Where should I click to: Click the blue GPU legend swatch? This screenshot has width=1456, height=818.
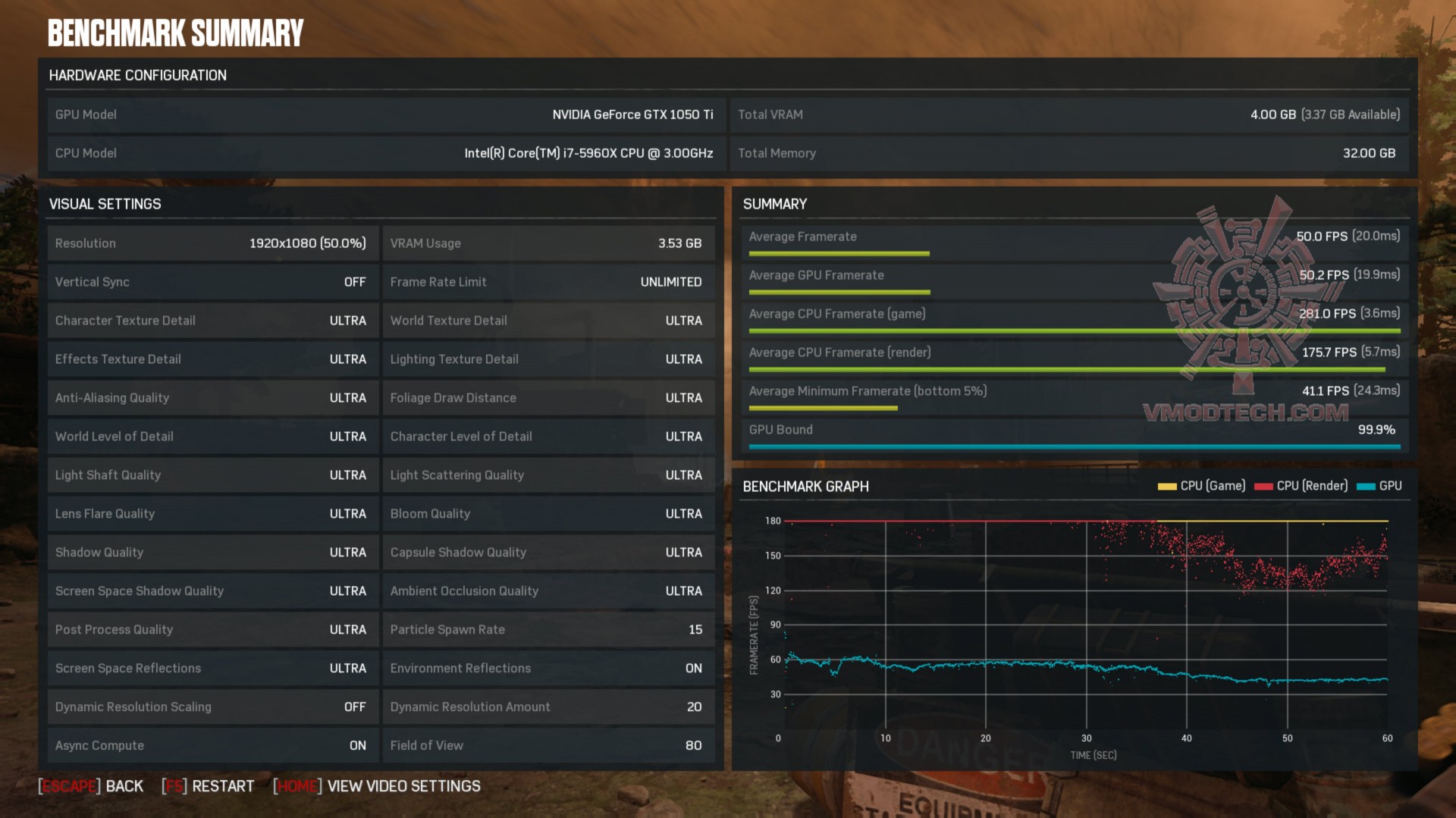(x=1366, y=487)
